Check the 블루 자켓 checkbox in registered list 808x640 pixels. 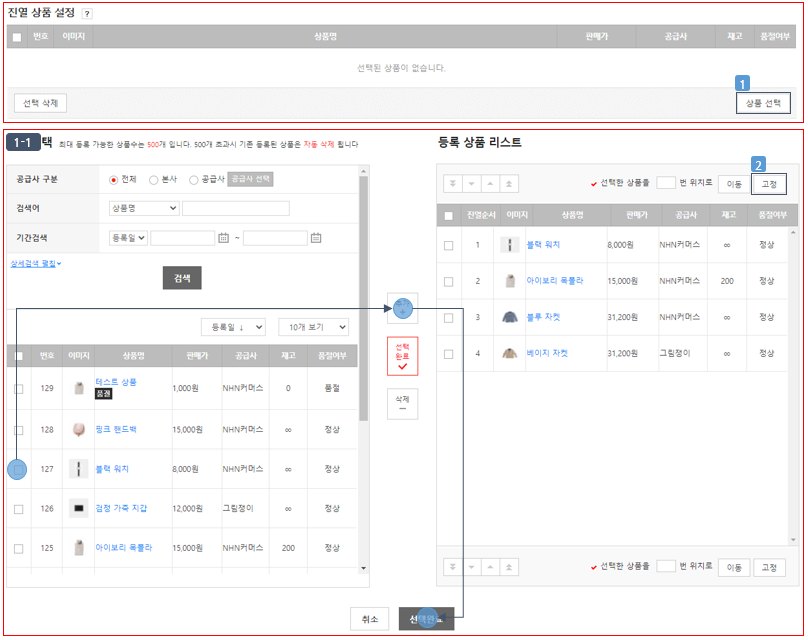pyautogui.click(x=448, y=318)
